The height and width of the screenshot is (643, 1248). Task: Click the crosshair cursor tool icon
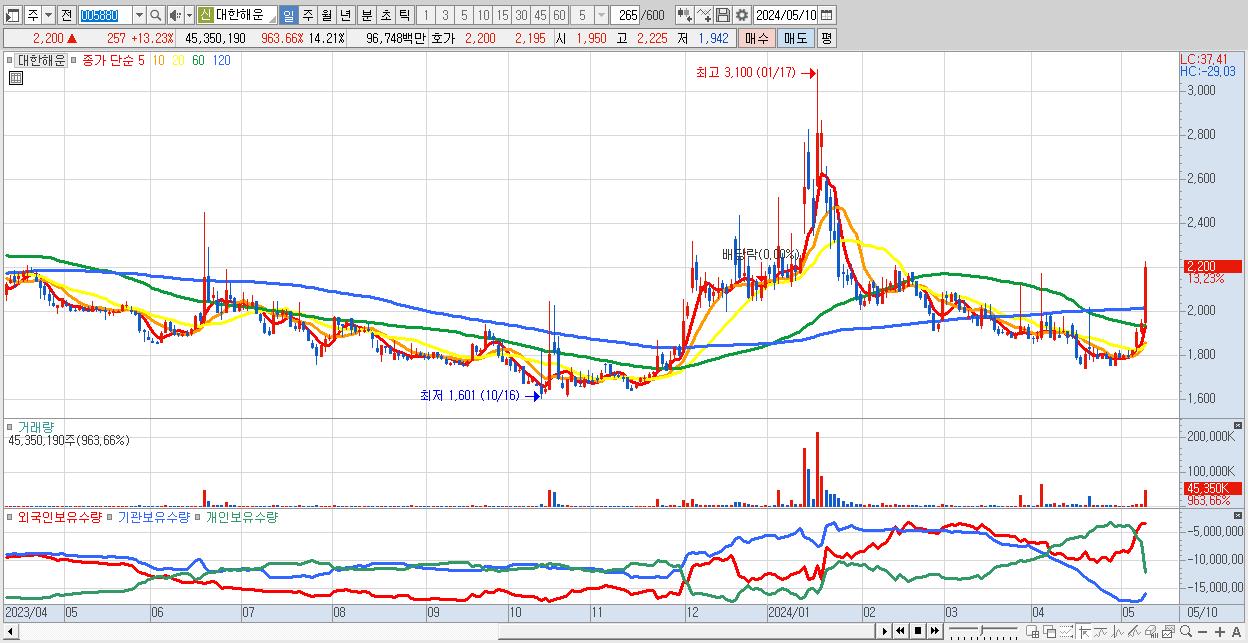[1084, 632]
